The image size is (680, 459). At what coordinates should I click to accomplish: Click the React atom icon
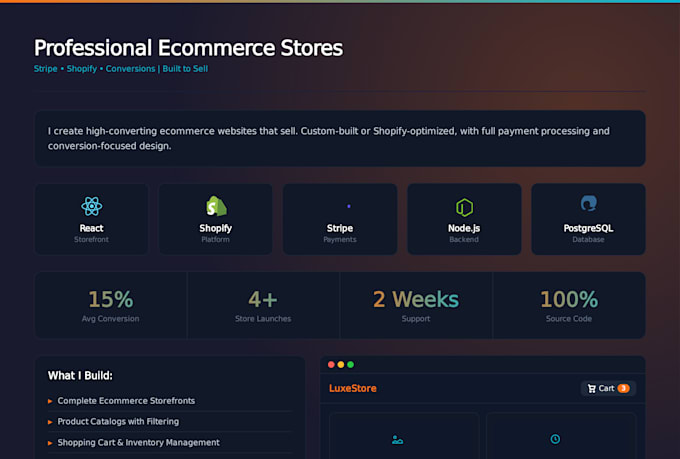[92, 206]
